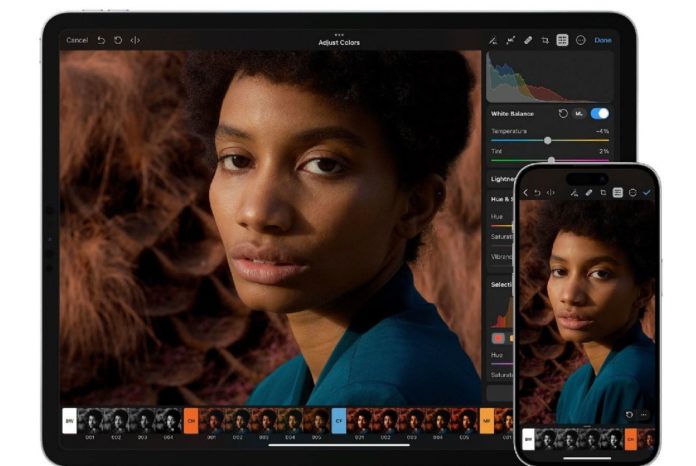Viewport: 696px width, 466px height.
Task: Click the portrait photo on the iPhone canvas
Action: pos(587,312)
